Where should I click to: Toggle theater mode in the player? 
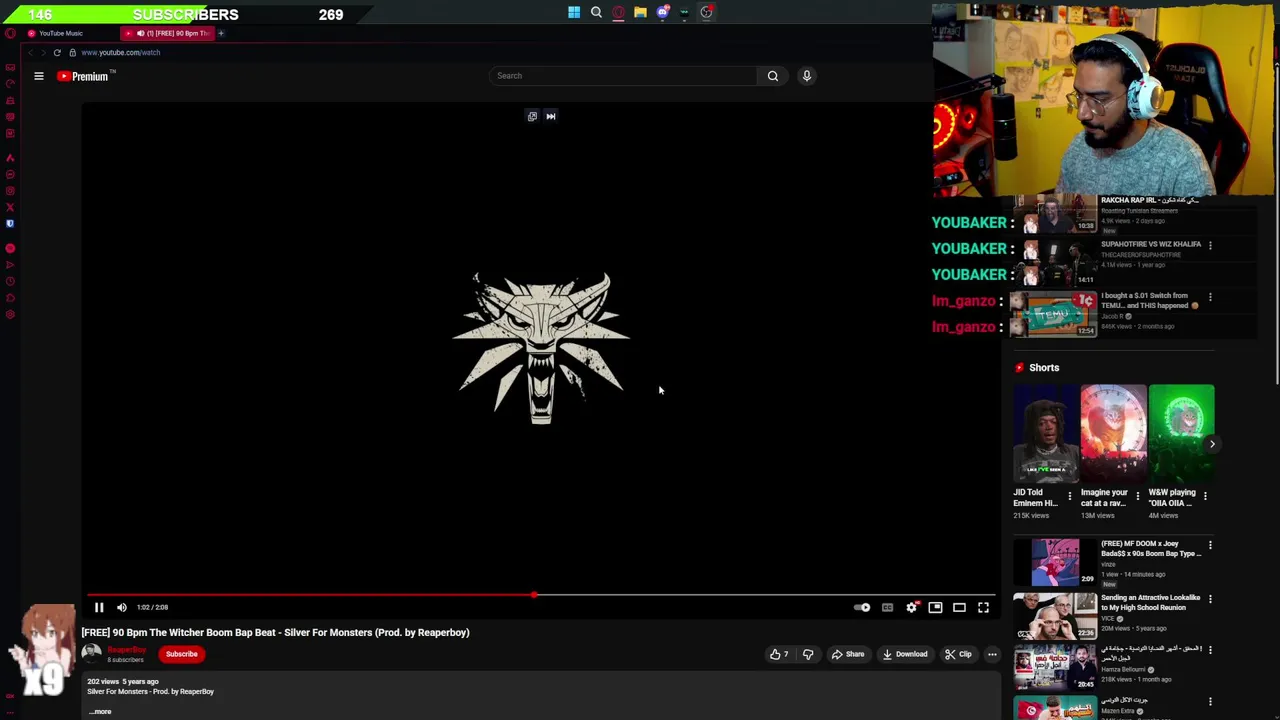tap(959, 607)
